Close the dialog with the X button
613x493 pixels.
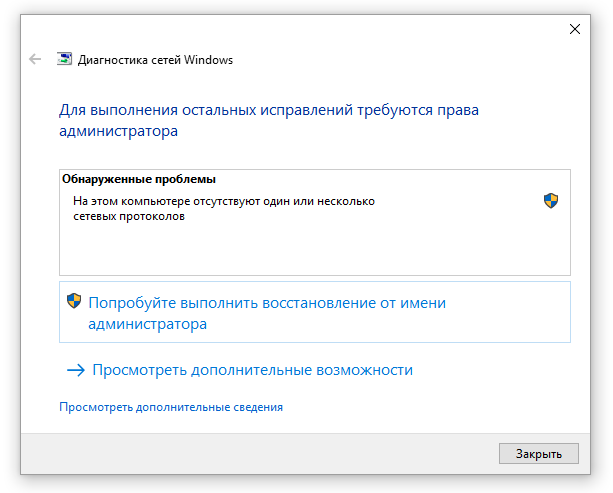(574, 29)
